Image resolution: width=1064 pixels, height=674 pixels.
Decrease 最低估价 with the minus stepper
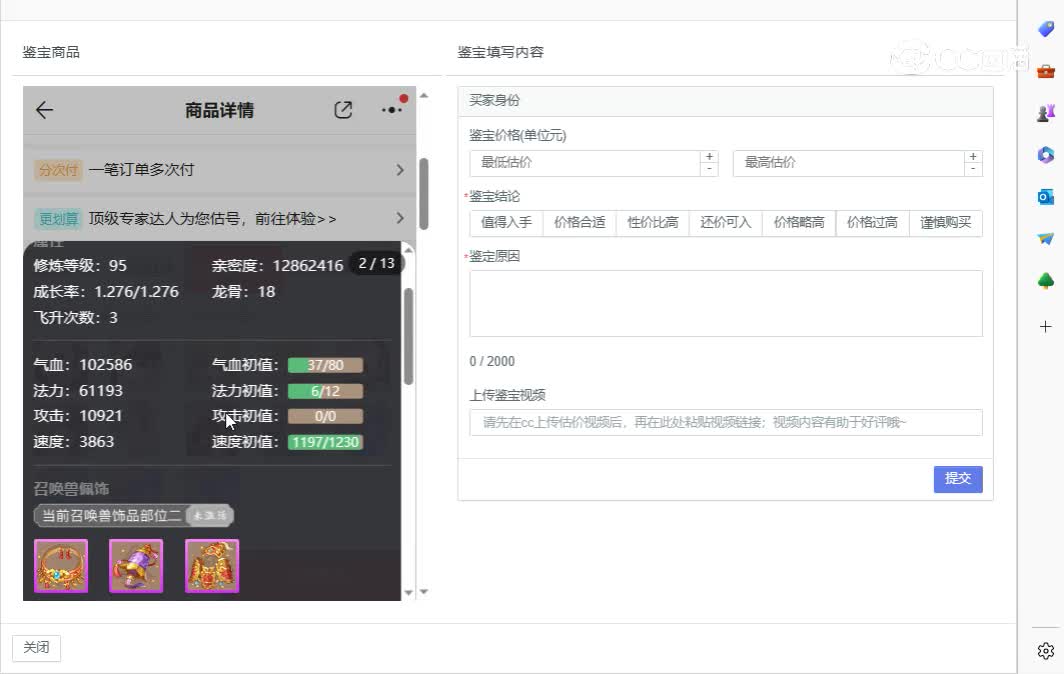(x=709, y=169)
